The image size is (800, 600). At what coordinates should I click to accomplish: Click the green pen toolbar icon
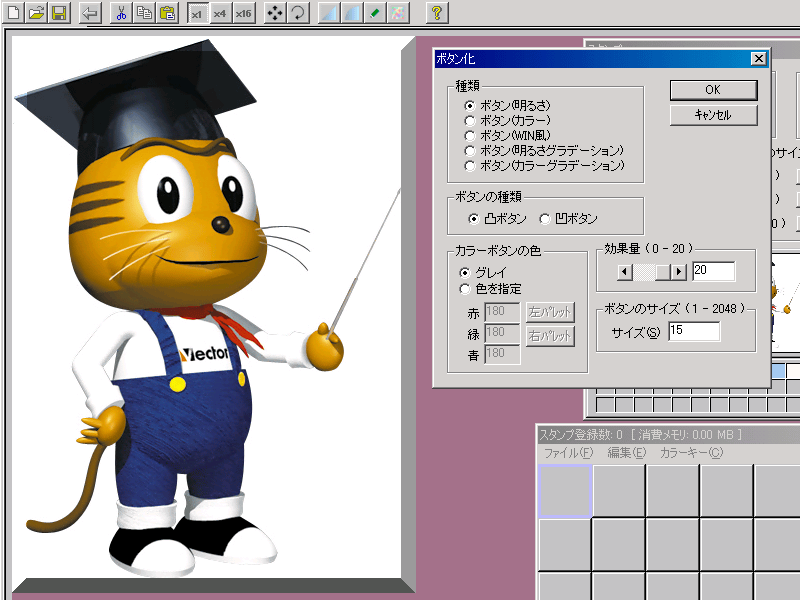(375, 12)
